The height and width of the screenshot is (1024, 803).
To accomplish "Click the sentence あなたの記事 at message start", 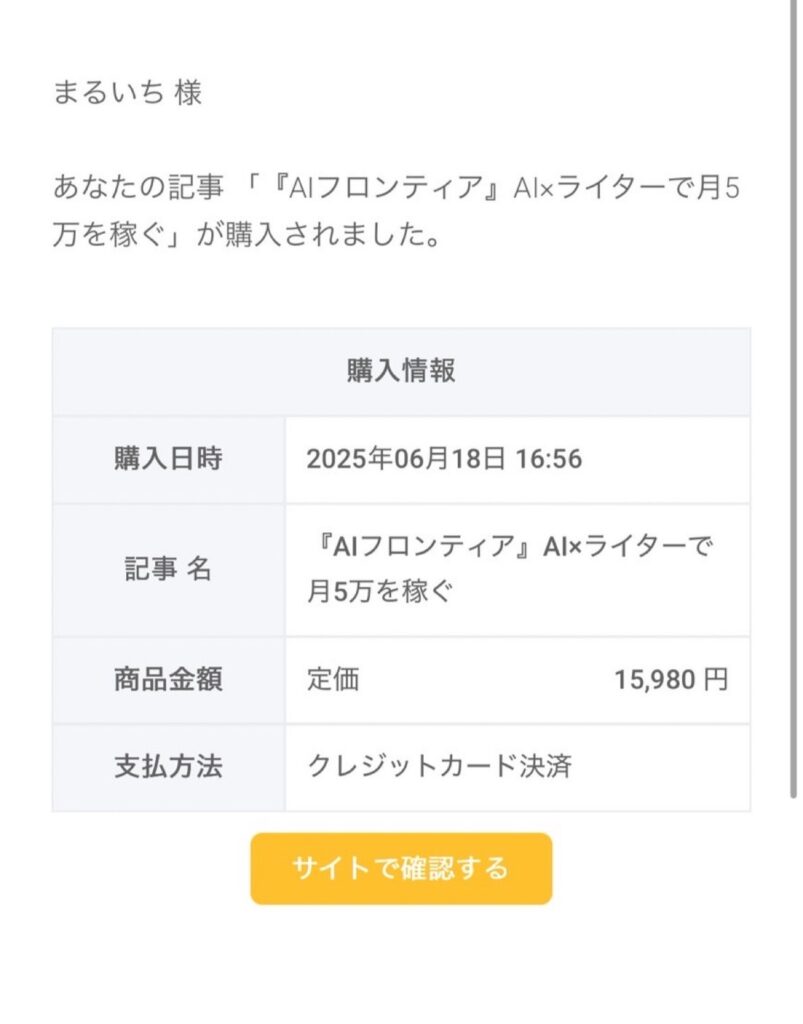I will (x=138, y=187).
